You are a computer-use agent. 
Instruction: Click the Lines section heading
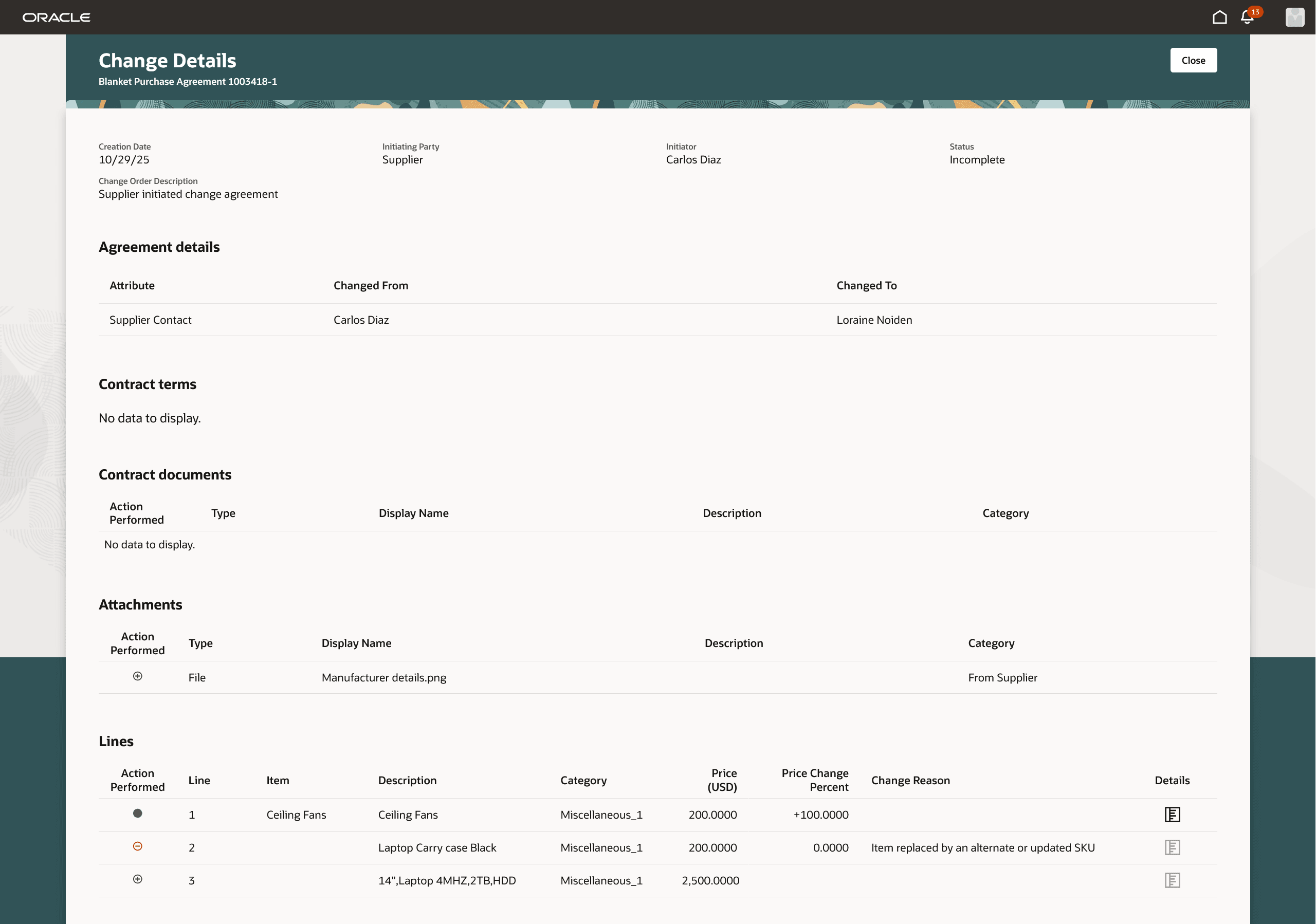pos(116,741)
